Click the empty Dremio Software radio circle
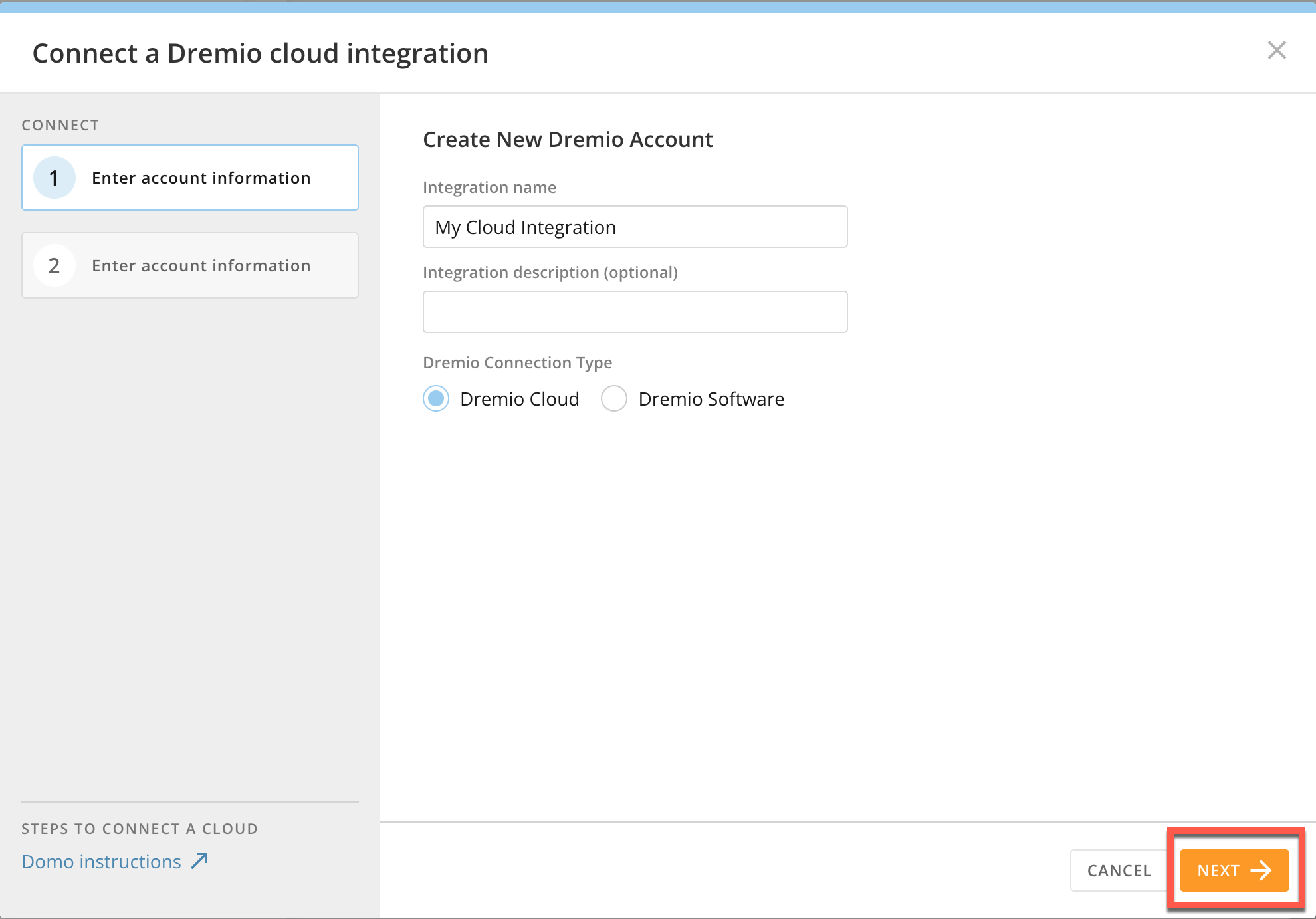Image resolution: width=1316 pixels, height=919 pixels. pyautogui.click(x=613, y=398)
